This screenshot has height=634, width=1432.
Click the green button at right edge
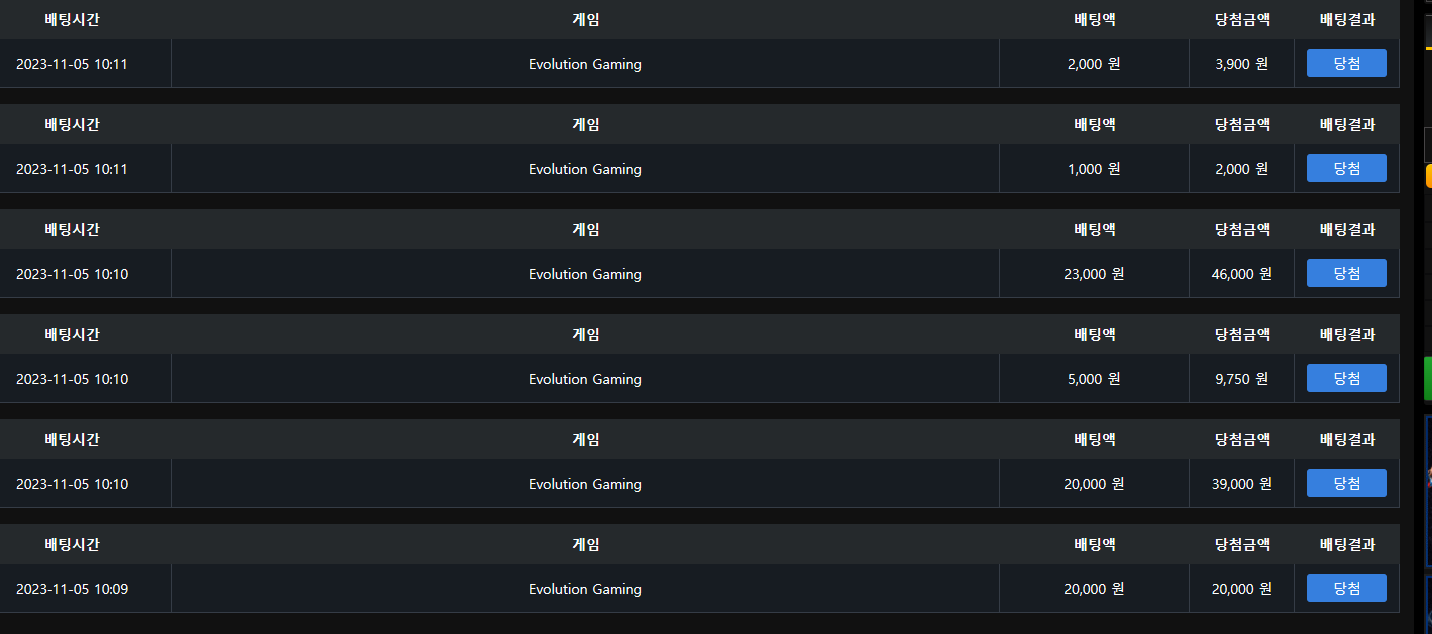pos(1428,378)
